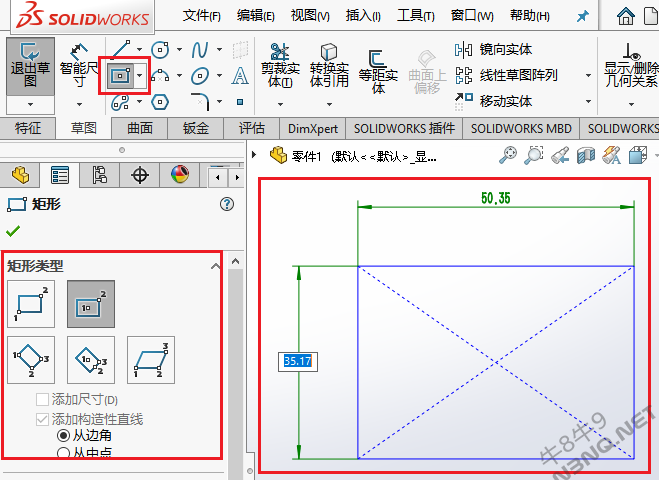Click the Trim Entities (剪裁实体) tool
The height and width of the screenshot is (480, 659).
280,66
